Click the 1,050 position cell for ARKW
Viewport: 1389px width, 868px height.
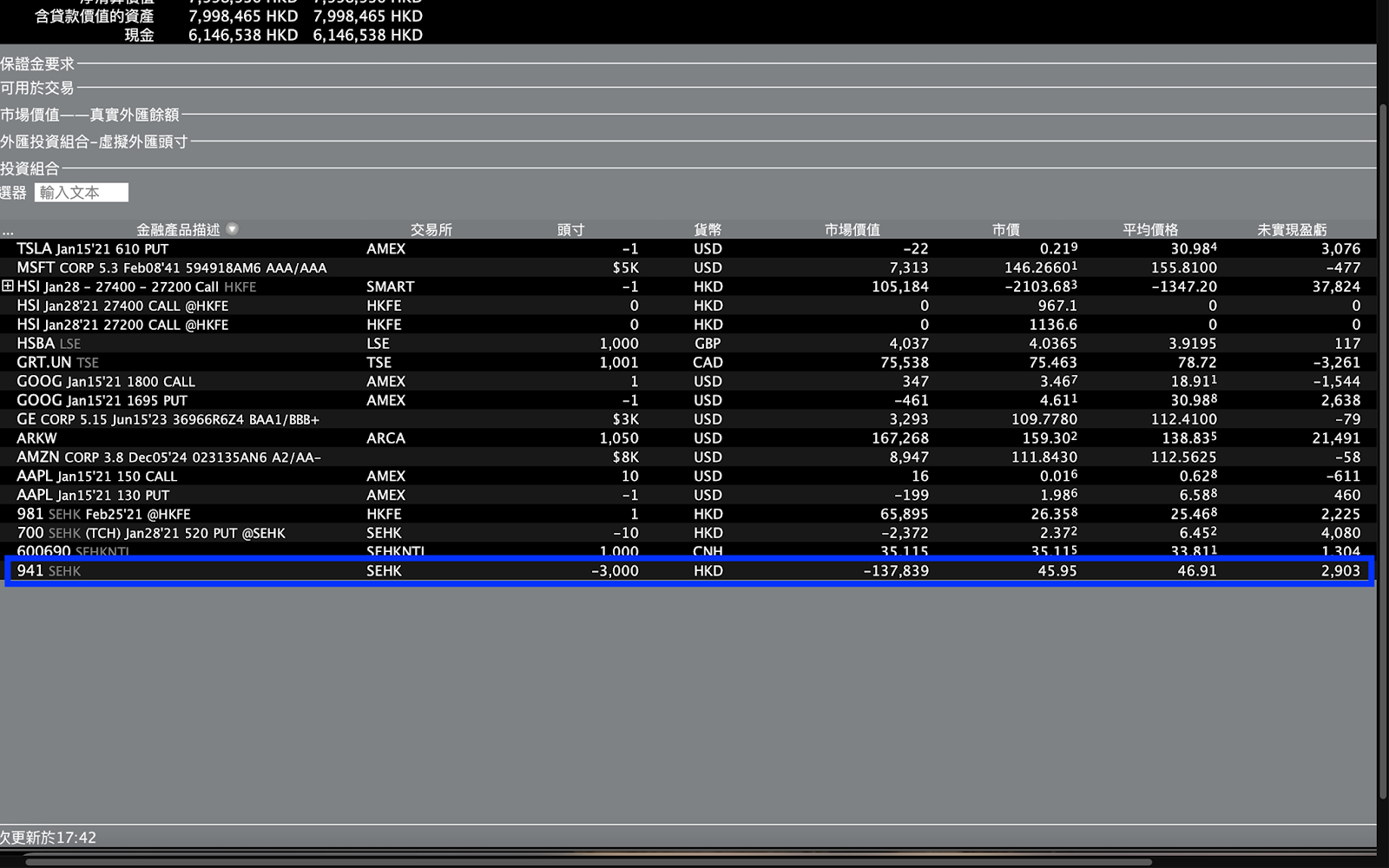(619, 438)
